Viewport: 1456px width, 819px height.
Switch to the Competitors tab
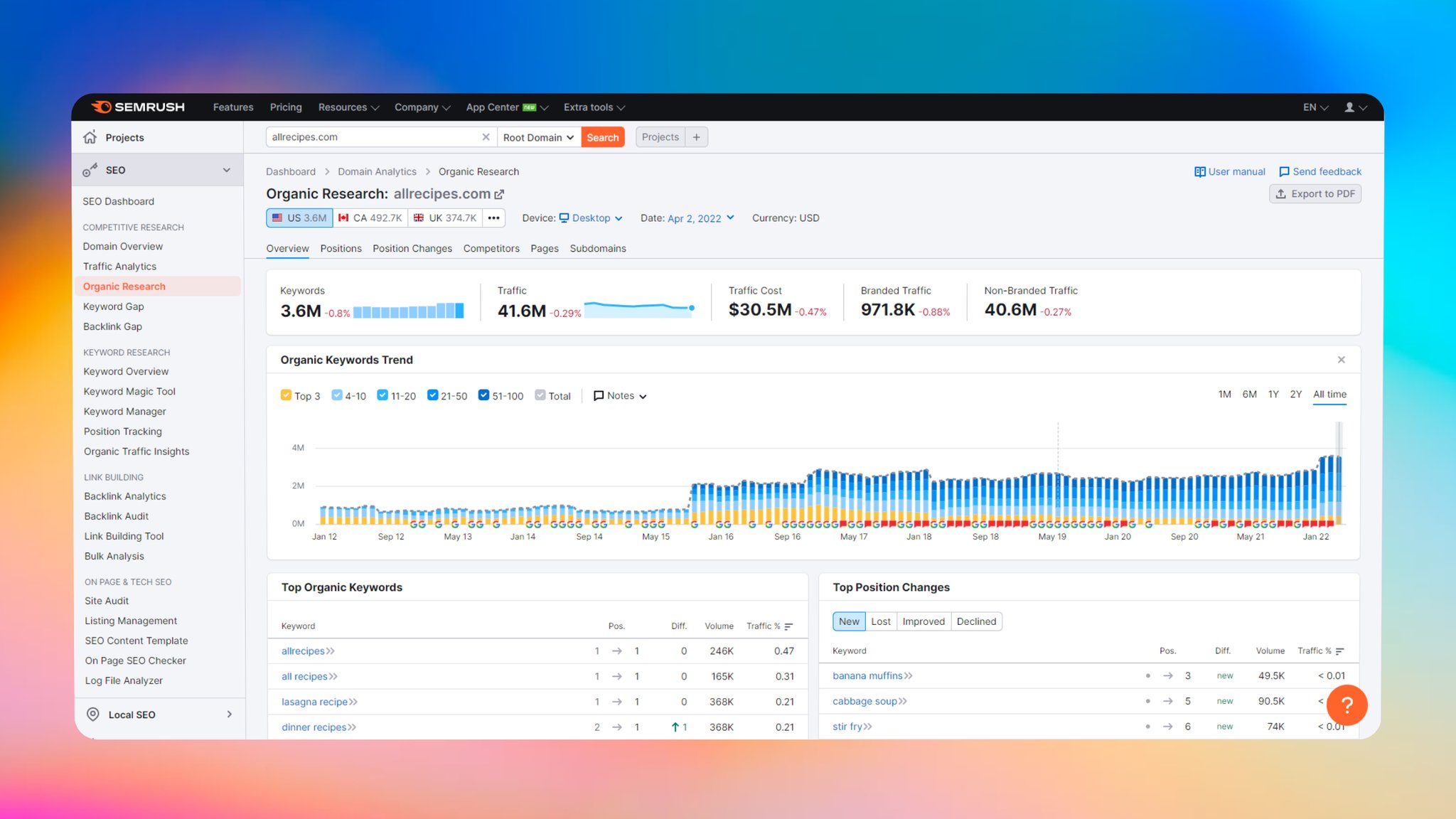coord(491,248)
